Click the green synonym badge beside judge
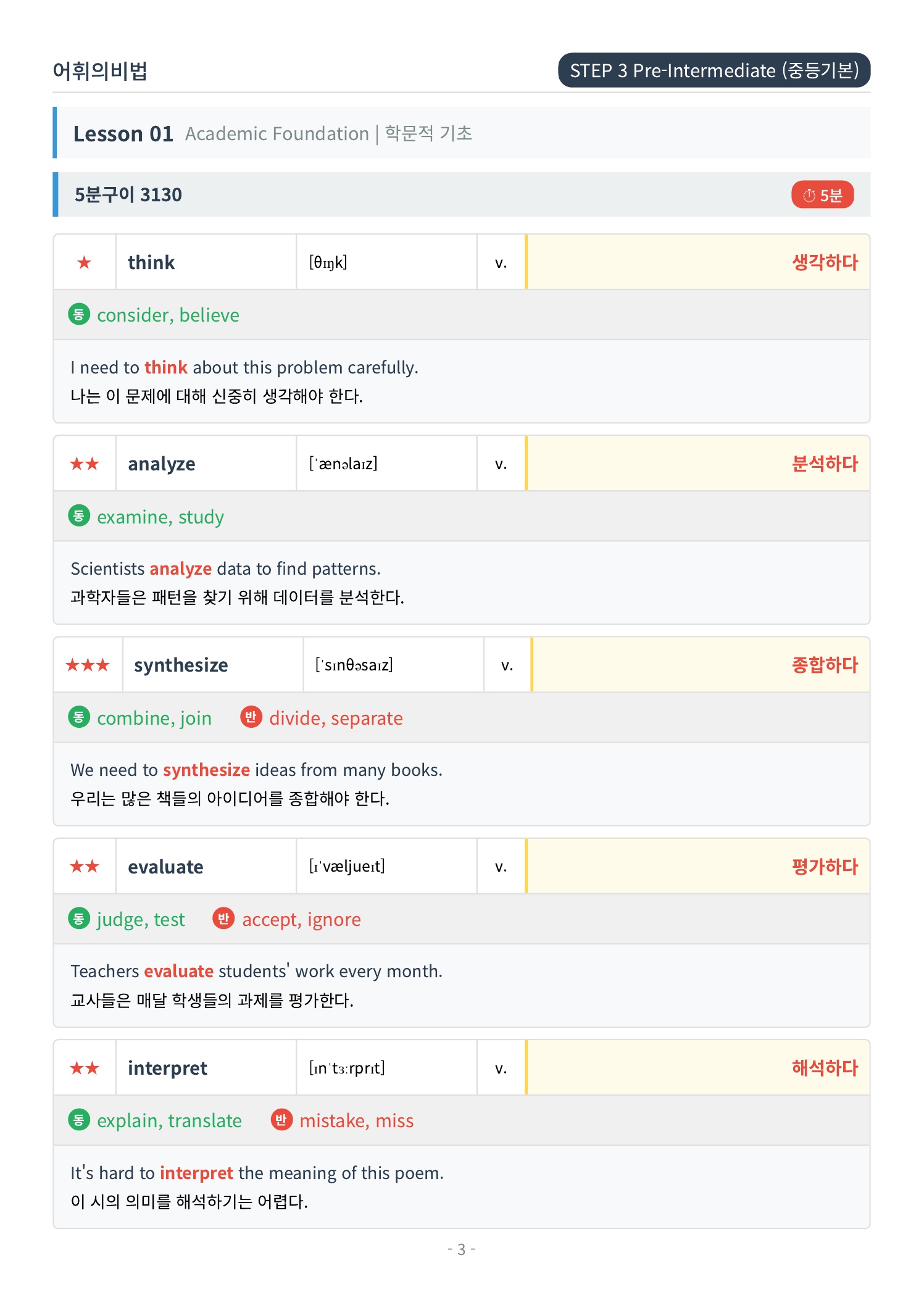Image resolution: width=924 pixels, height=1313 pixels. pyautogui.click(x=79, y=919)
